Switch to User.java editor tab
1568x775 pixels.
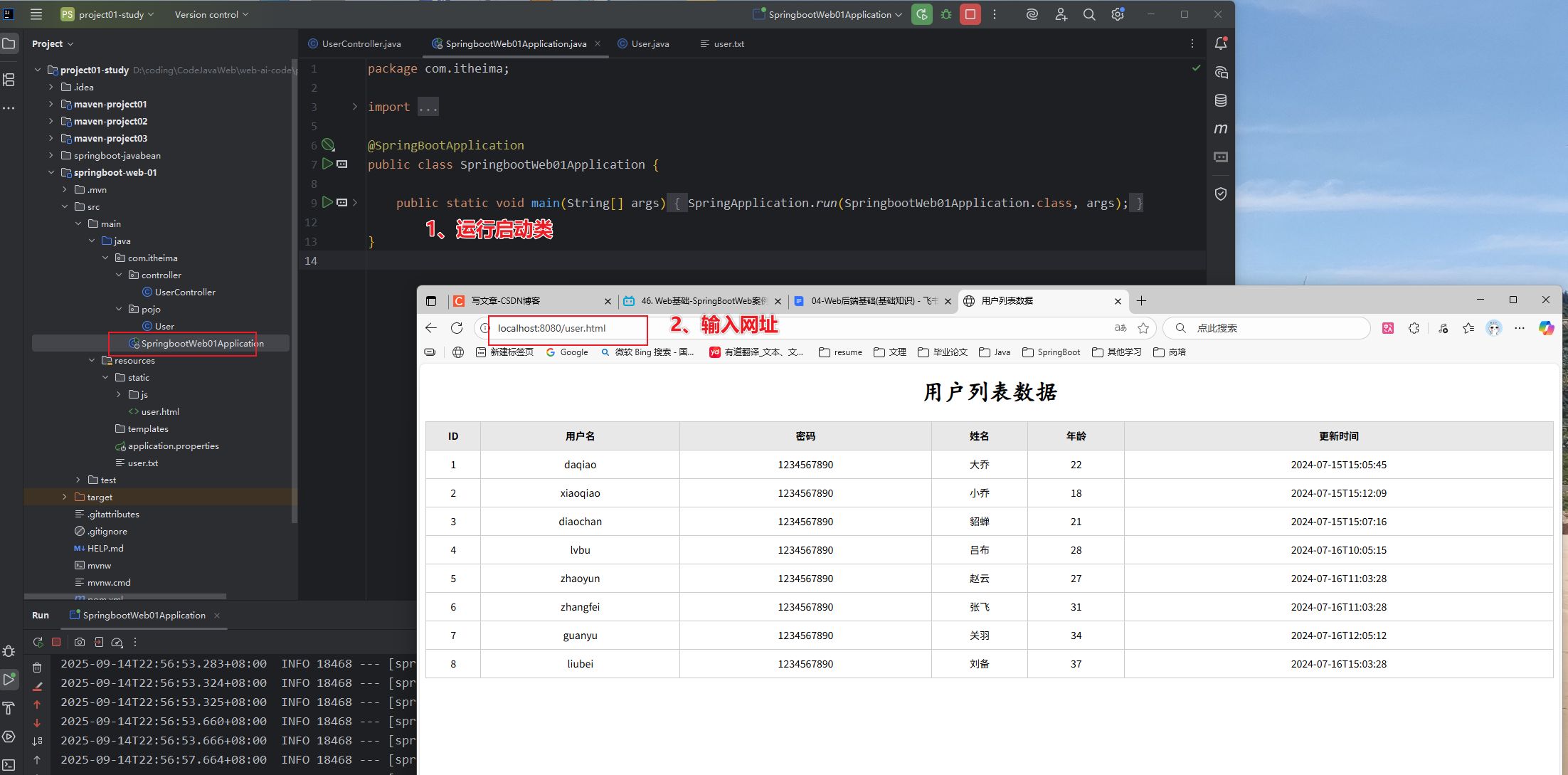[644, 43]
